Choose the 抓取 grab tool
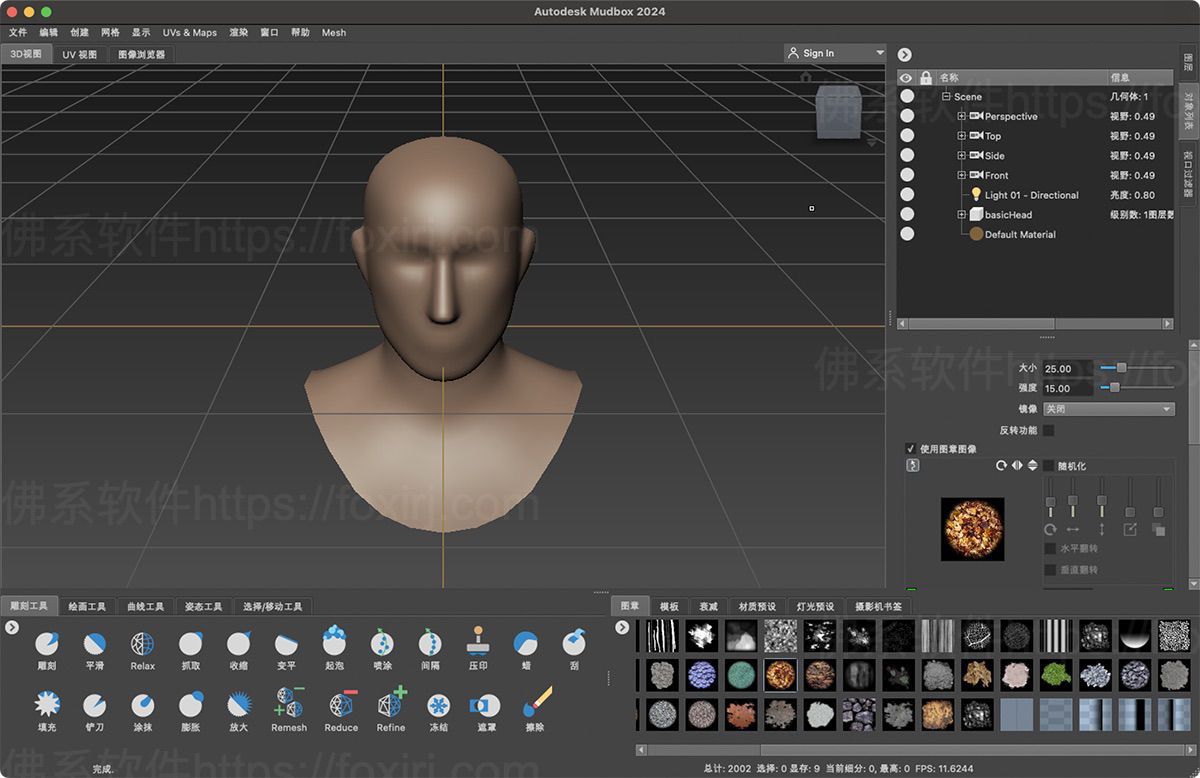1200x778 pixels. tap(190, 643)
